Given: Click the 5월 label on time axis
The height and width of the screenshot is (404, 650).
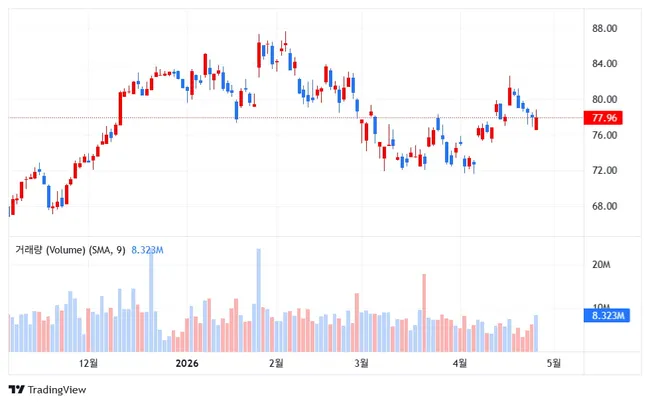Looking at the screenshot, I should tap(552, 363).
